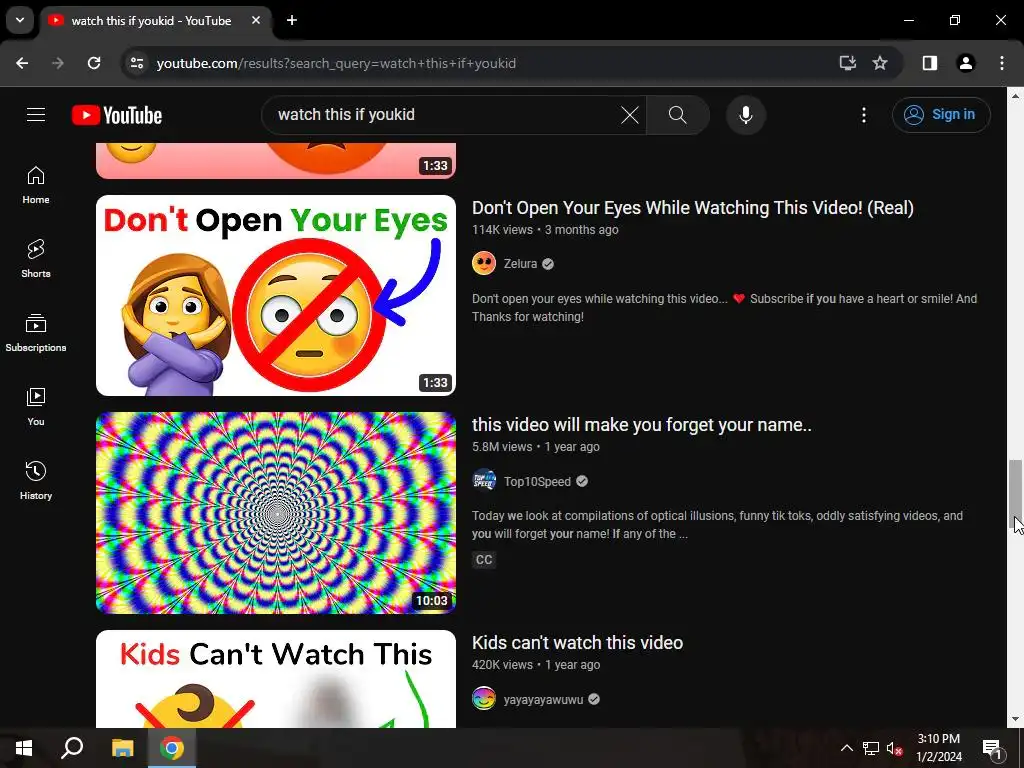The width and height of the screenshot is (1024, 768).
Task: Click scrollbar down arrow
Action: tap(1016, 720)
